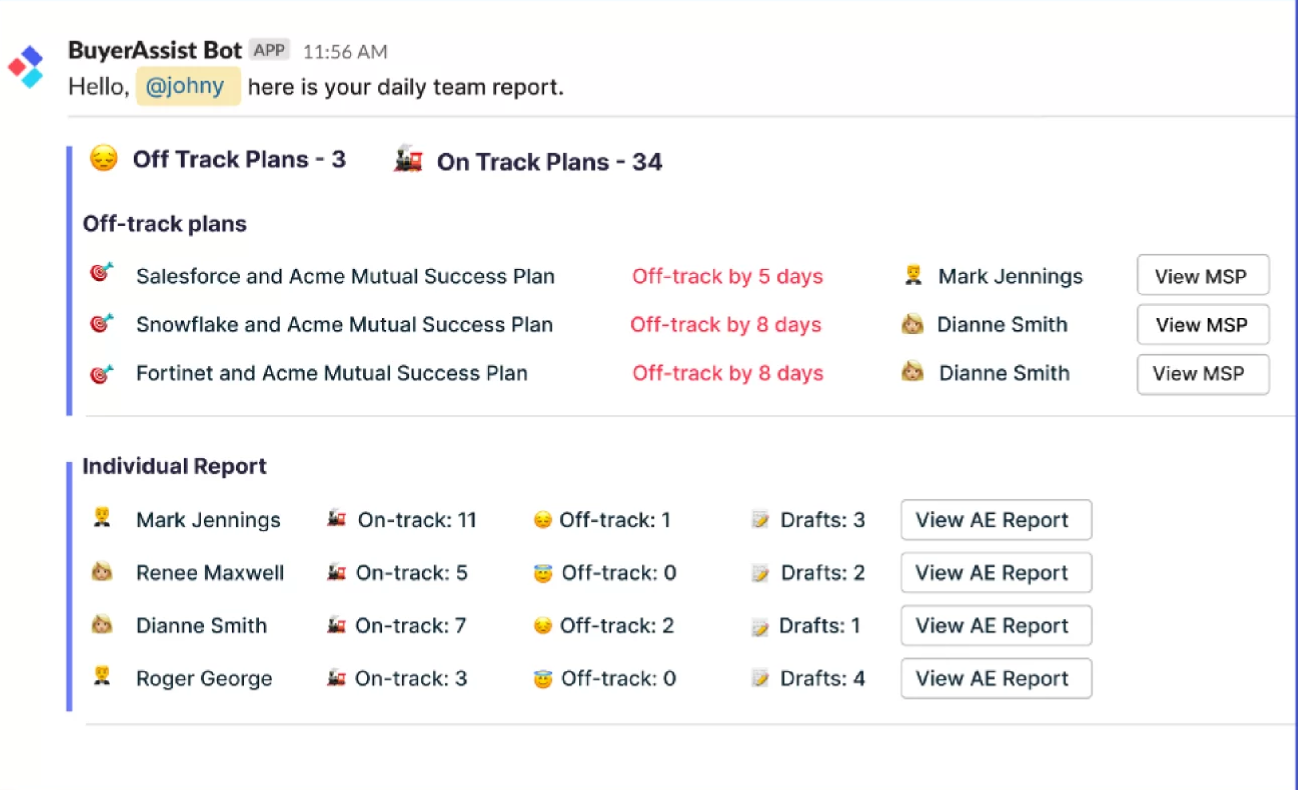Screen dimensions: 1298x790
Task: Click the target icon beside Salesforce plan
Action: click(102, 272)
